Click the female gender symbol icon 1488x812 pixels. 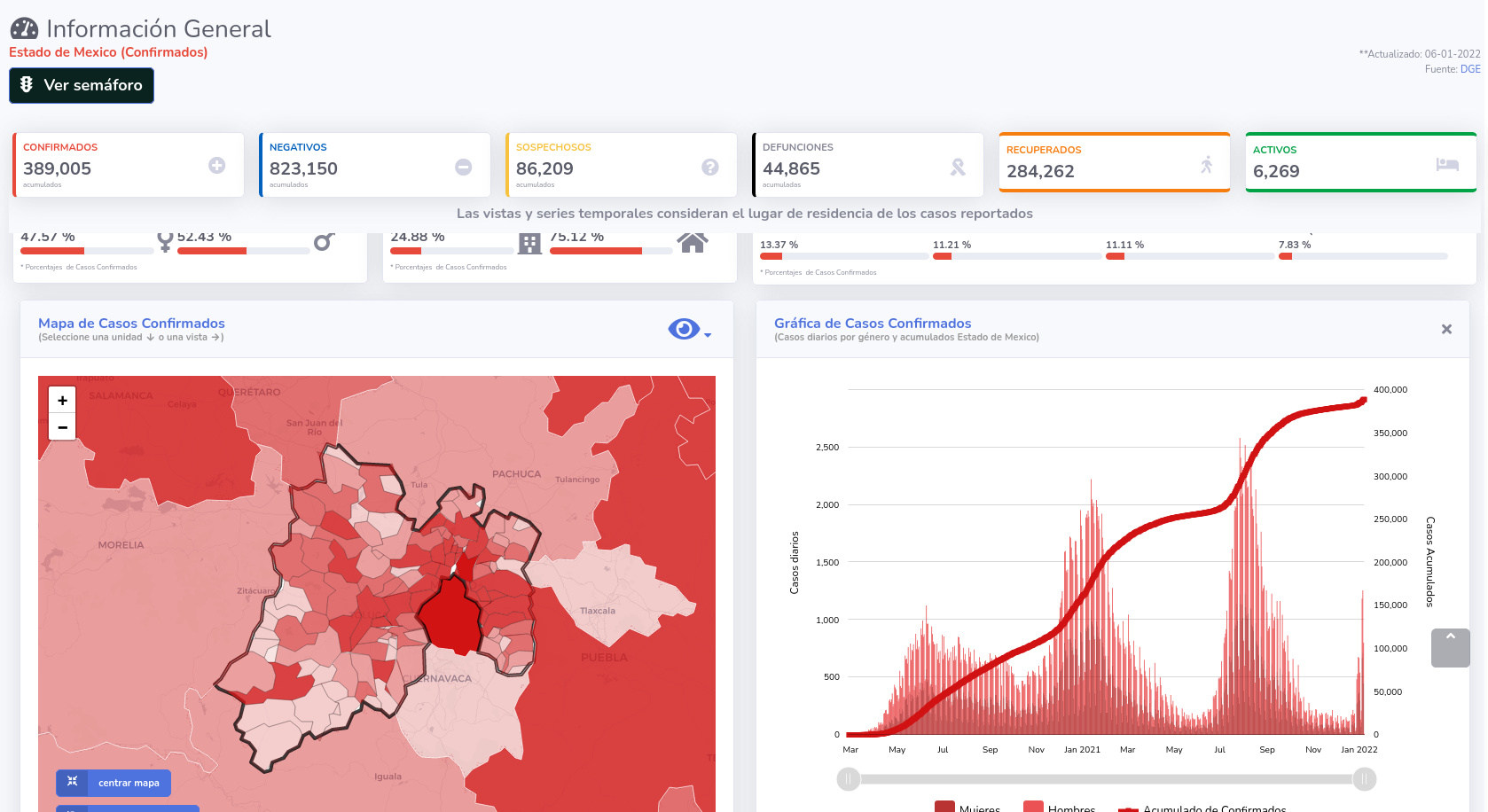[165, 242]
